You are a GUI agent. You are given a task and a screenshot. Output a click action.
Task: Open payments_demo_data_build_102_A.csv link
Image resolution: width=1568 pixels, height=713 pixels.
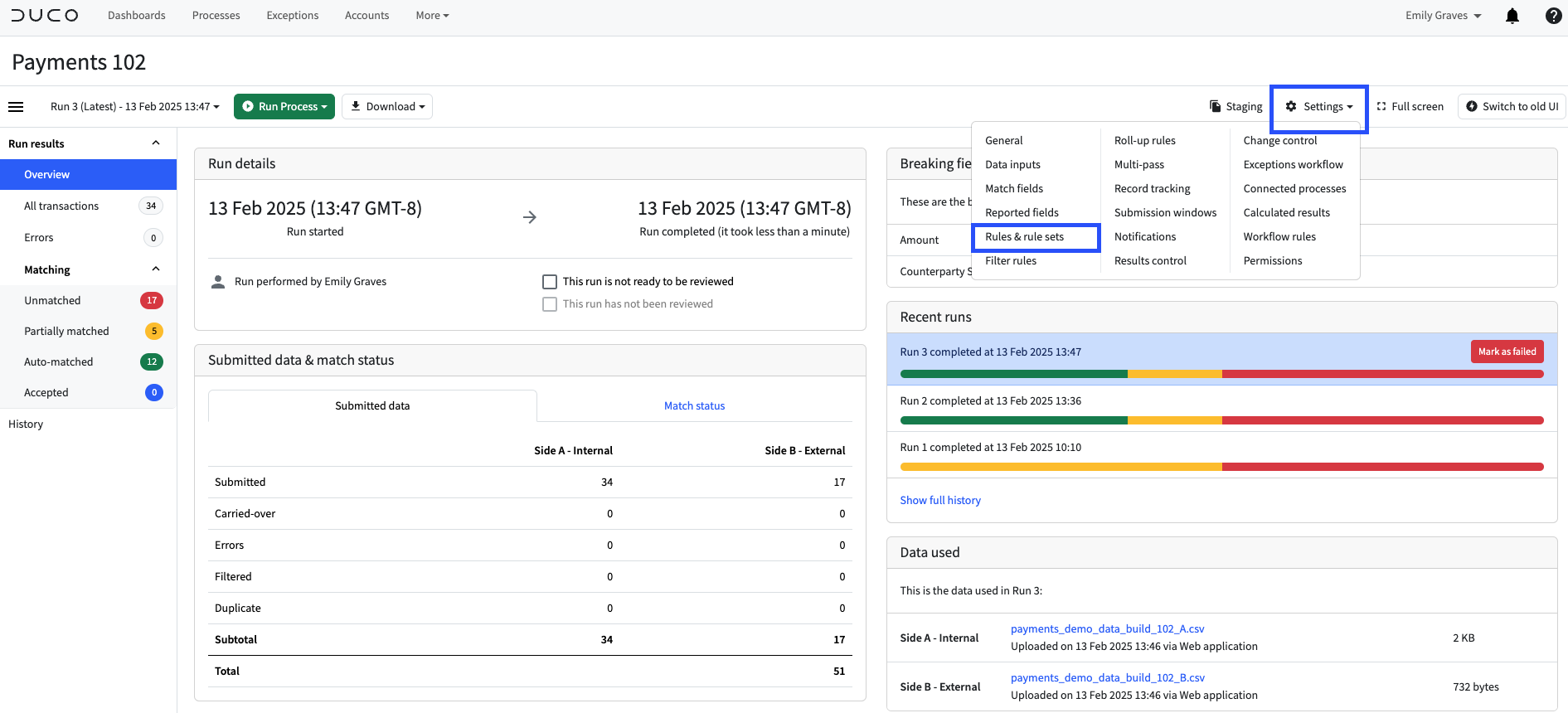1108,629
